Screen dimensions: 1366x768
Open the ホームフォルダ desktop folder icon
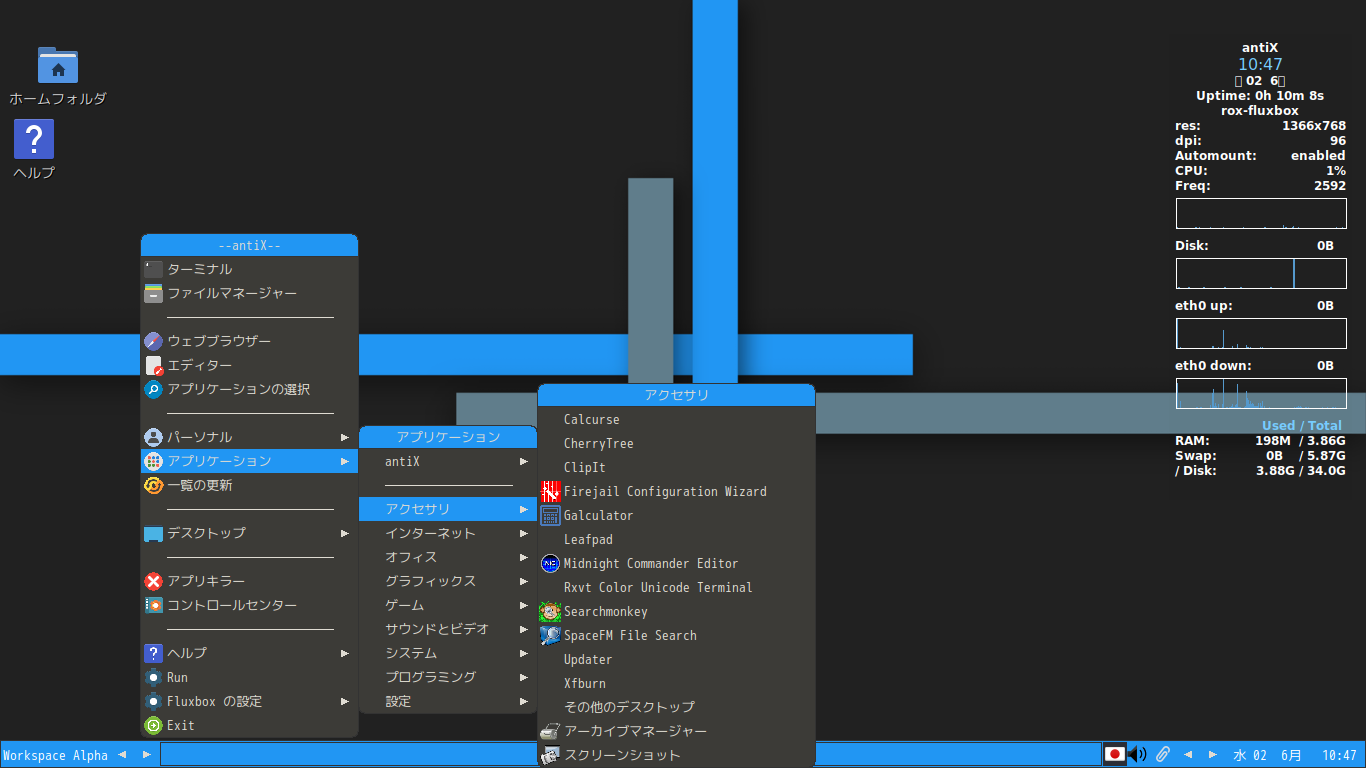[58, 65]
